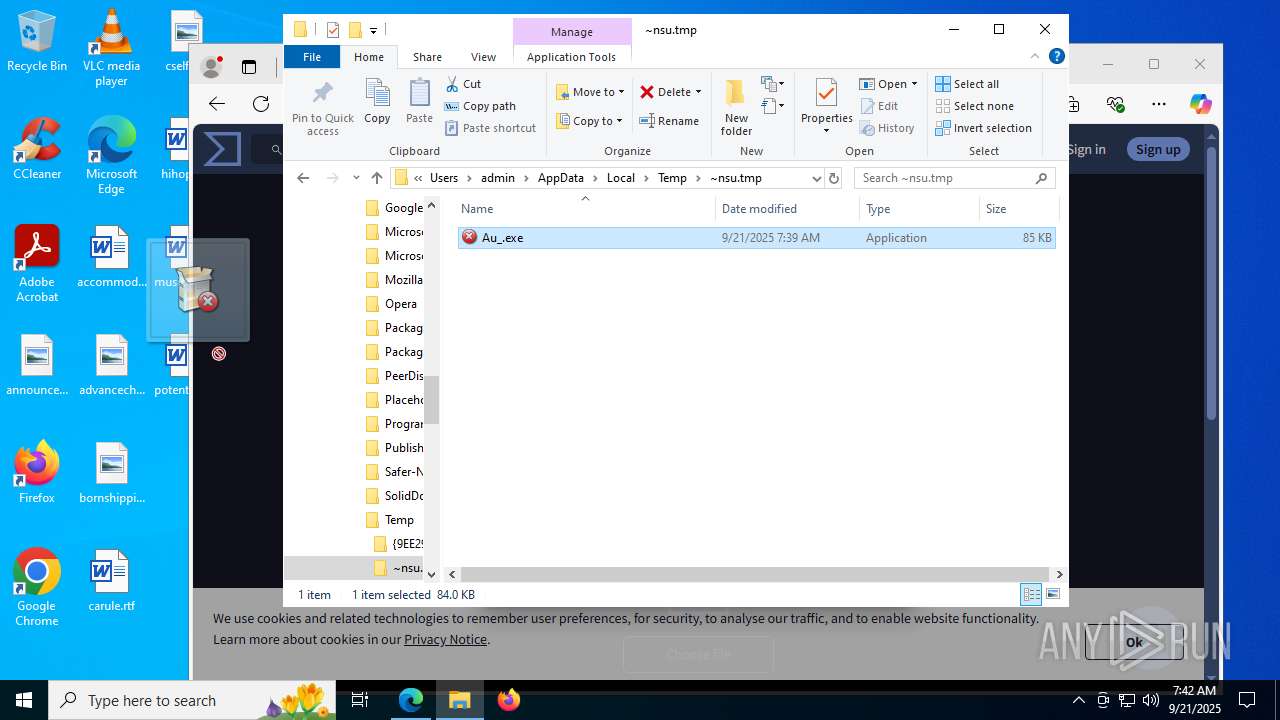Create a New folder

736,108
